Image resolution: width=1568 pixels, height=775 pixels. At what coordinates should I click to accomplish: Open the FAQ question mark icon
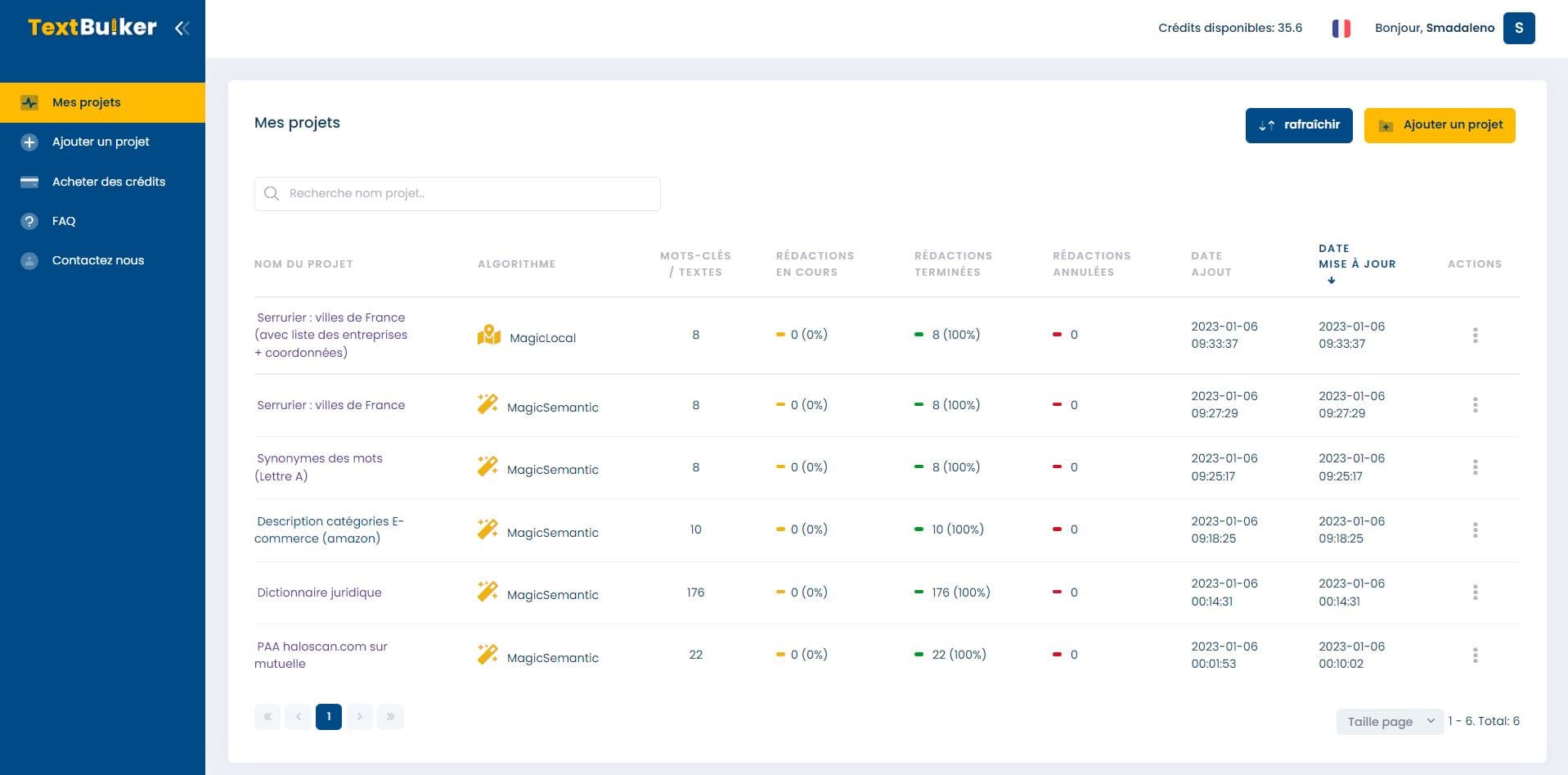click(x=29, y=221)
